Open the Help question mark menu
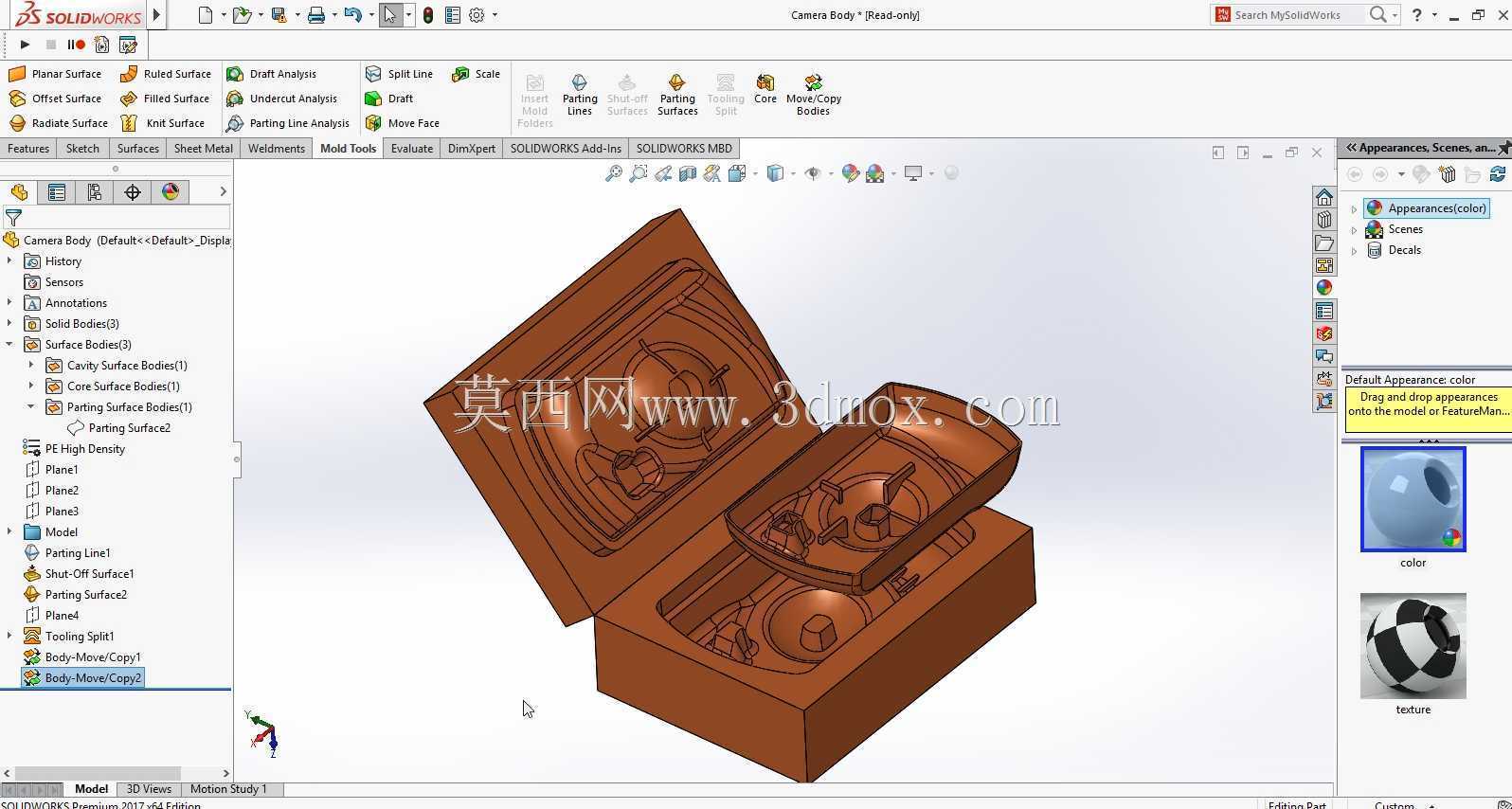Screen dimensions: 1512x809 [1417, 15]
